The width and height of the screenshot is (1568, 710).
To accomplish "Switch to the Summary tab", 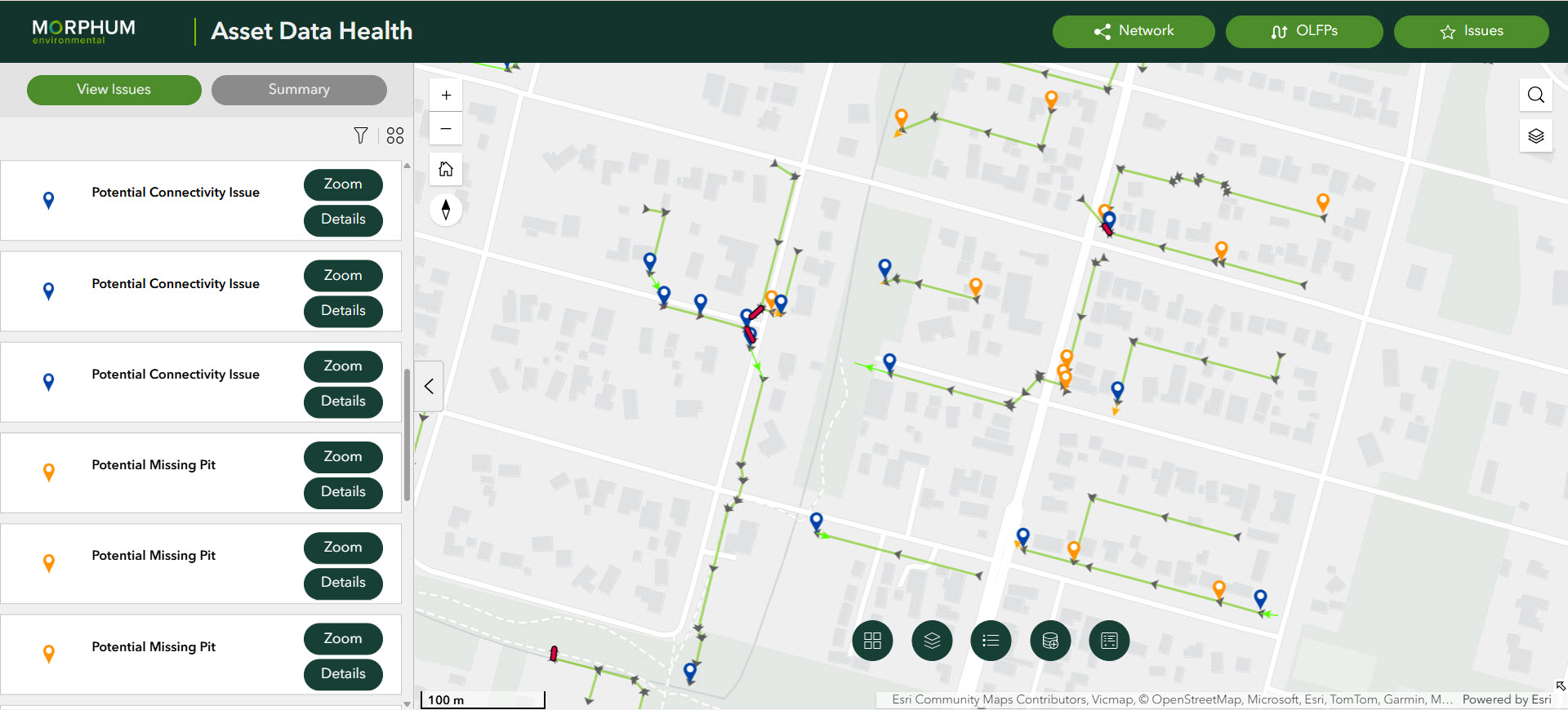I will pos(299,90).
